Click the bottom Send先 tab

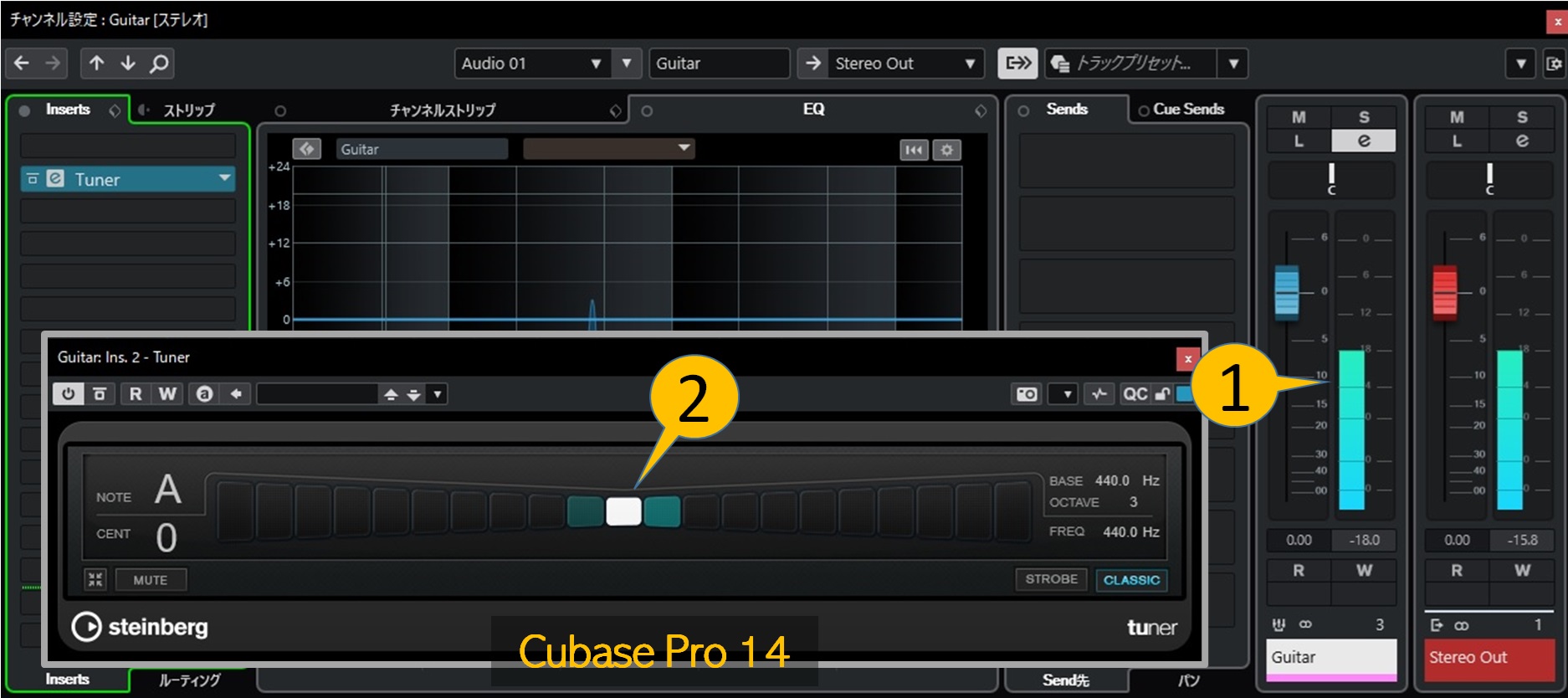[x=1066, y=680]
